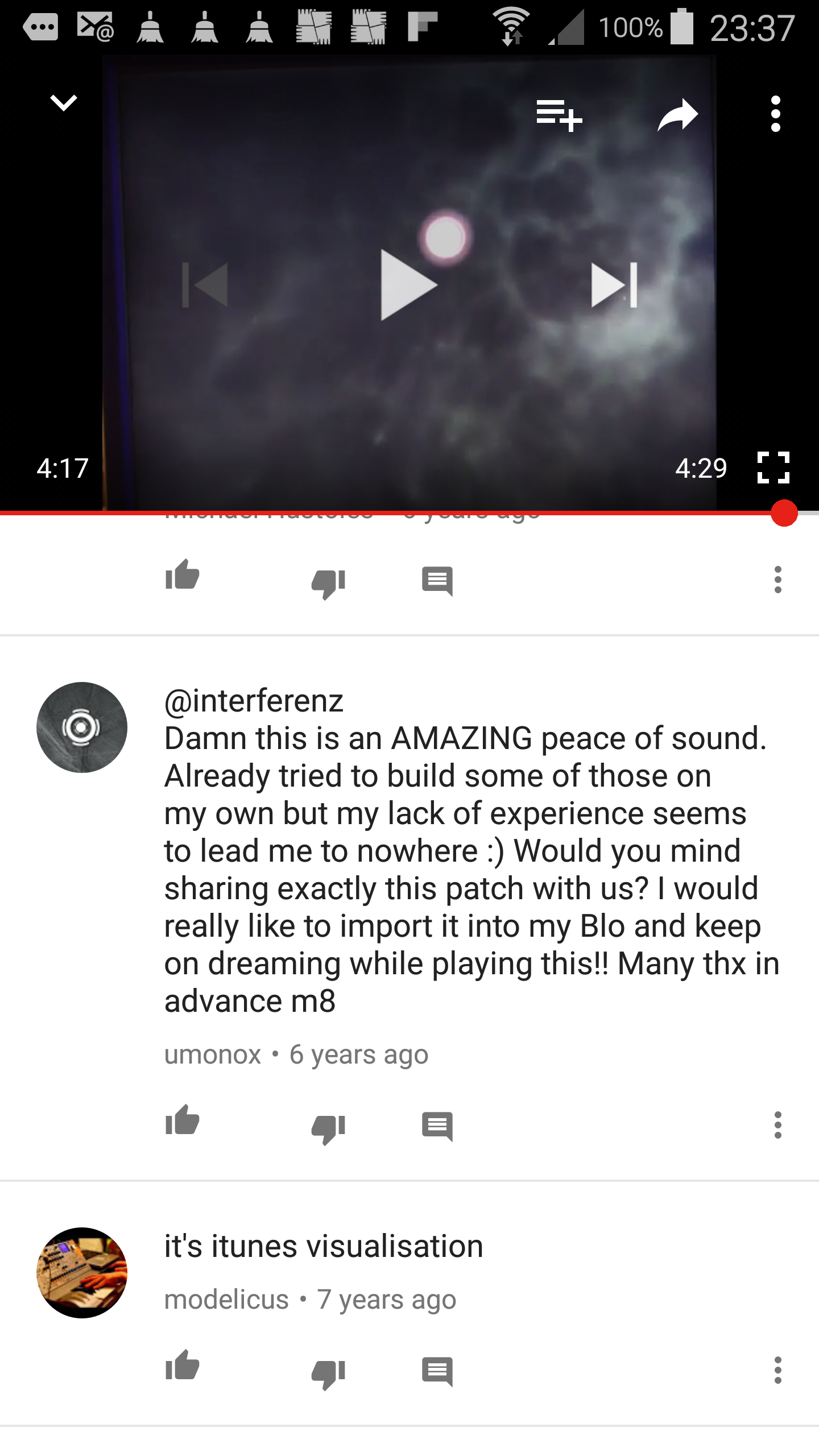
Task: Skip to next video in player
Action: coord(614,285)
